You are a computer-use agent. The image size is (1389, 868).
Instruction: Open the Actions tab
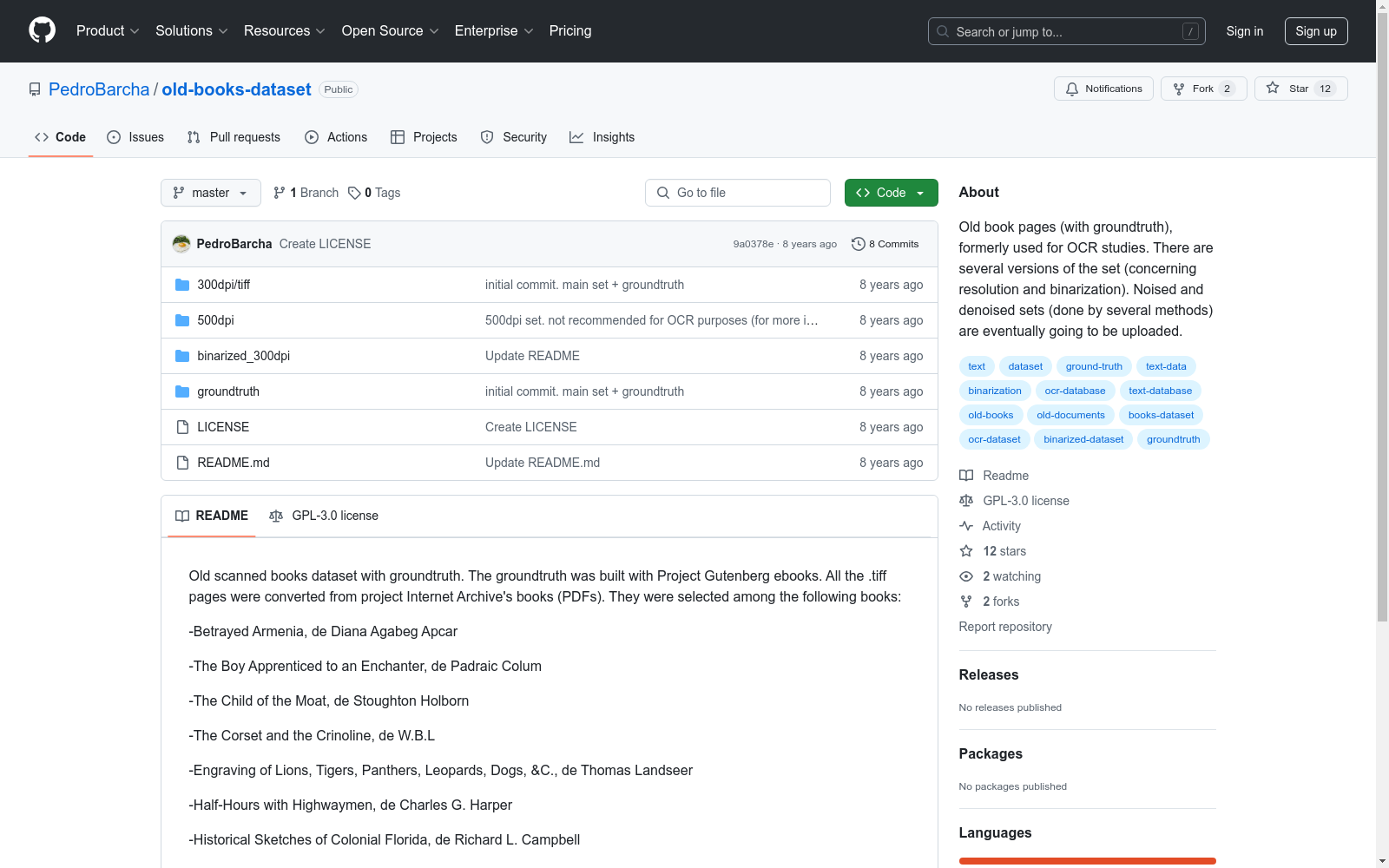pos(336,137)
